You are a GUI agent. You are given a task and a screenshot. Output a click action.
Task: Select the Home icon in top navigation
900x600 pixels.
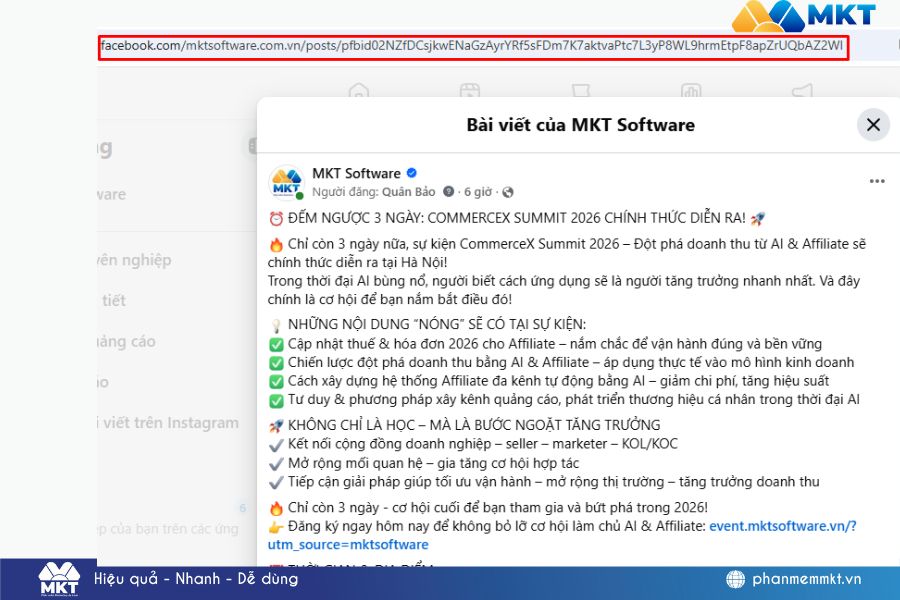click(360, 90)
